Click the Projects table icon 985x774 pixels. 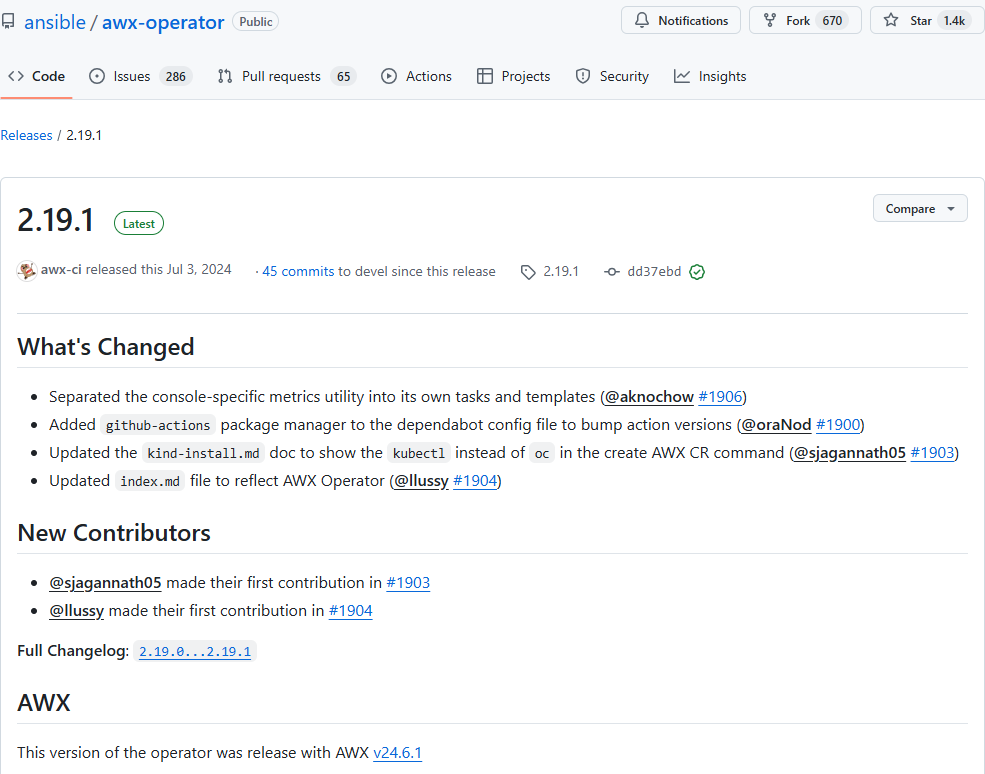click(x=485, y=76)
